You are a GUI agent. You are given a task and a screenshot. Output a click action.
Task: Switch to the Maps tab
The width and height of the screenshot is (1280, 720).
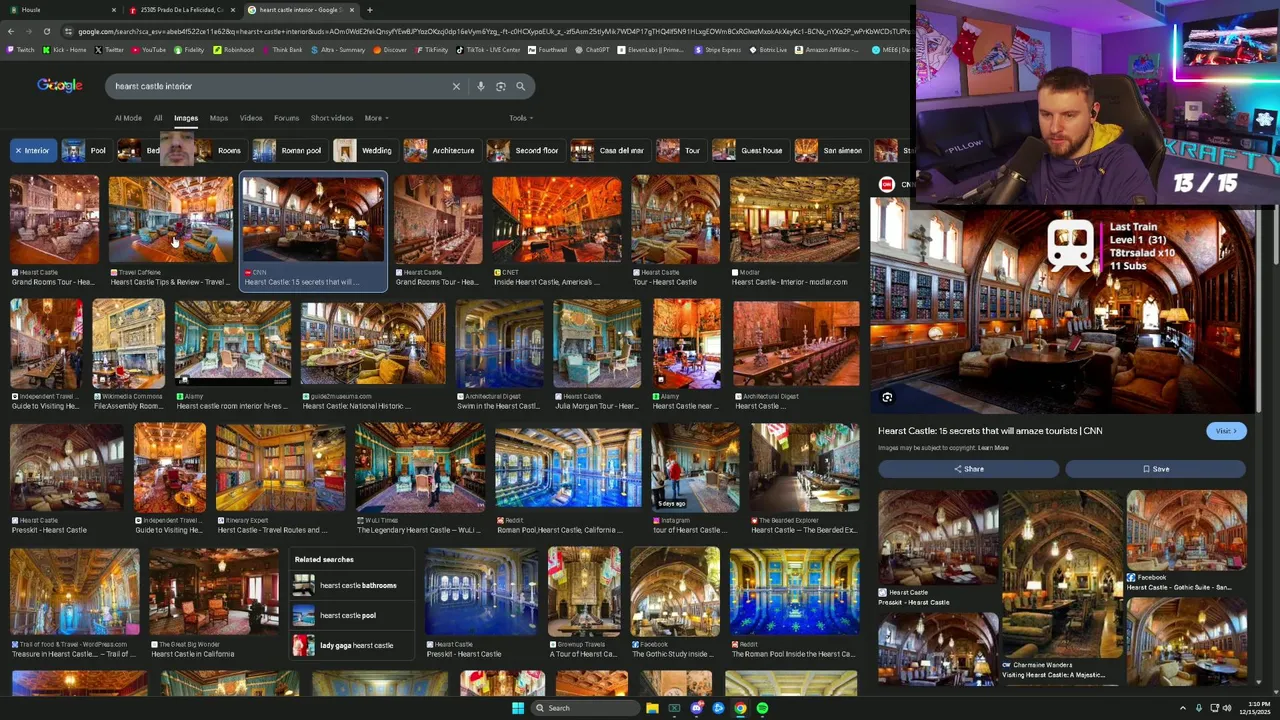[218, 118]
